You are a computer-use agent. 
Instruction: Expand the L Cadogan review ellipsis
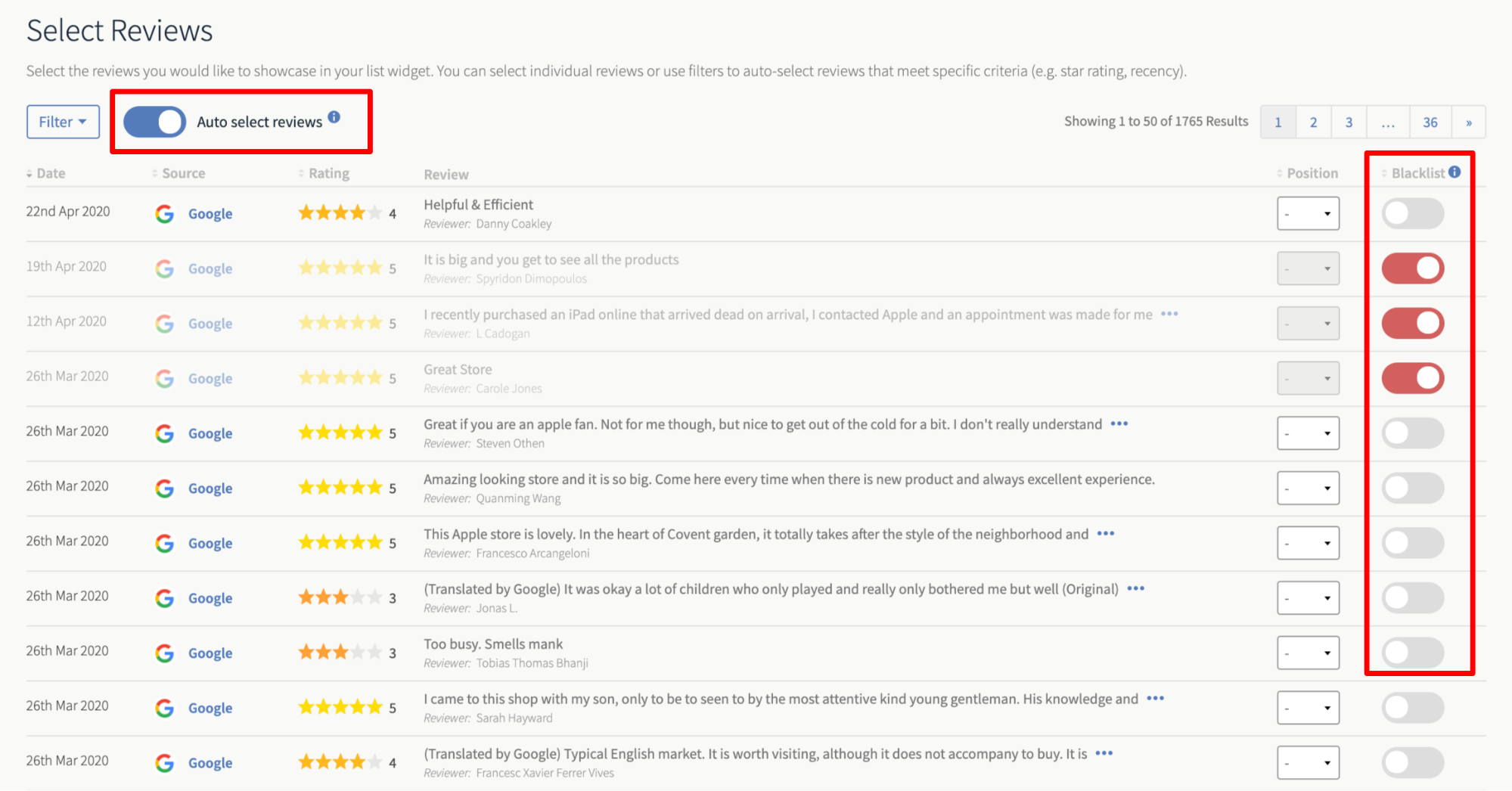(1169, 314)
